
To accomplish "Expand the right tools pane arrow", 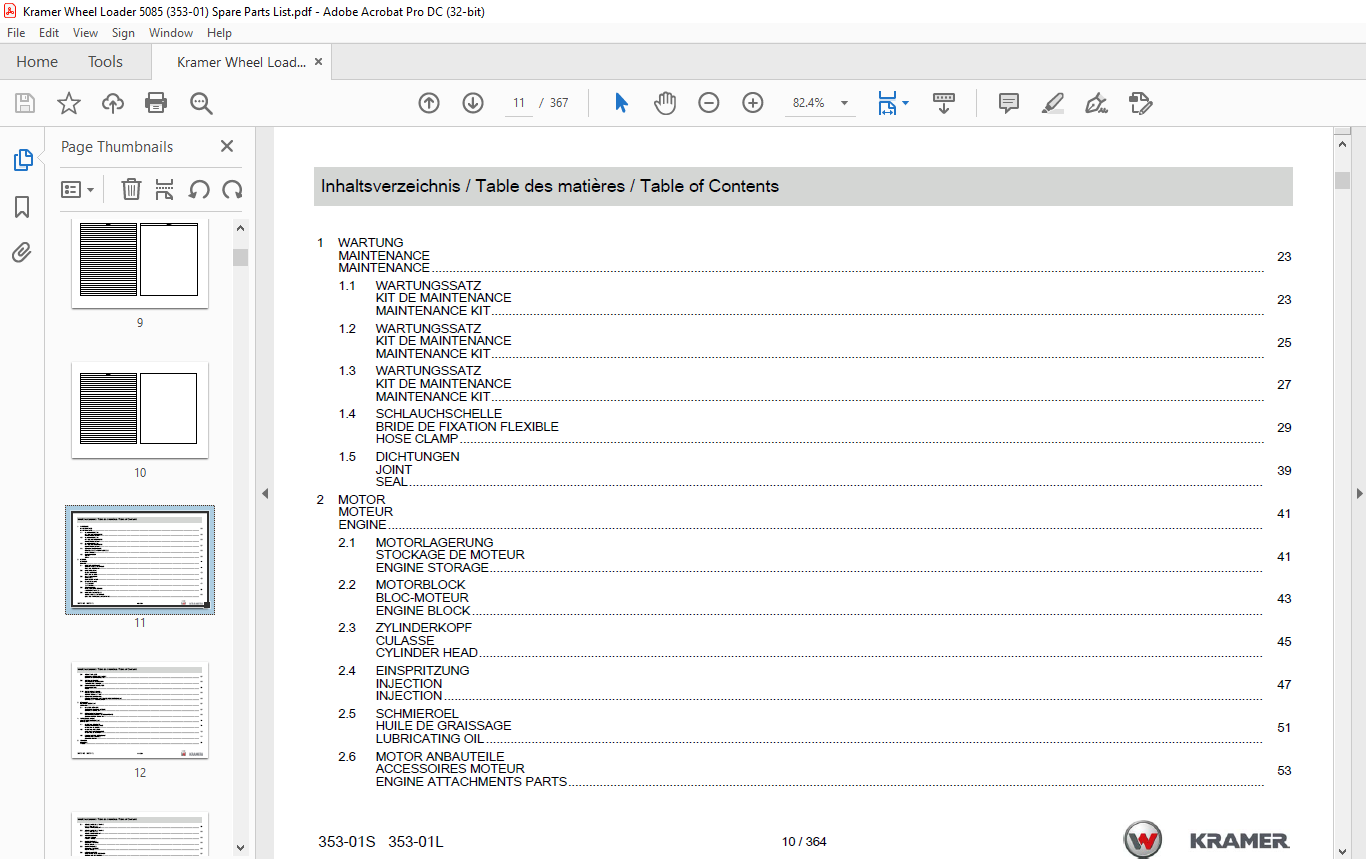I will 1359,493.
